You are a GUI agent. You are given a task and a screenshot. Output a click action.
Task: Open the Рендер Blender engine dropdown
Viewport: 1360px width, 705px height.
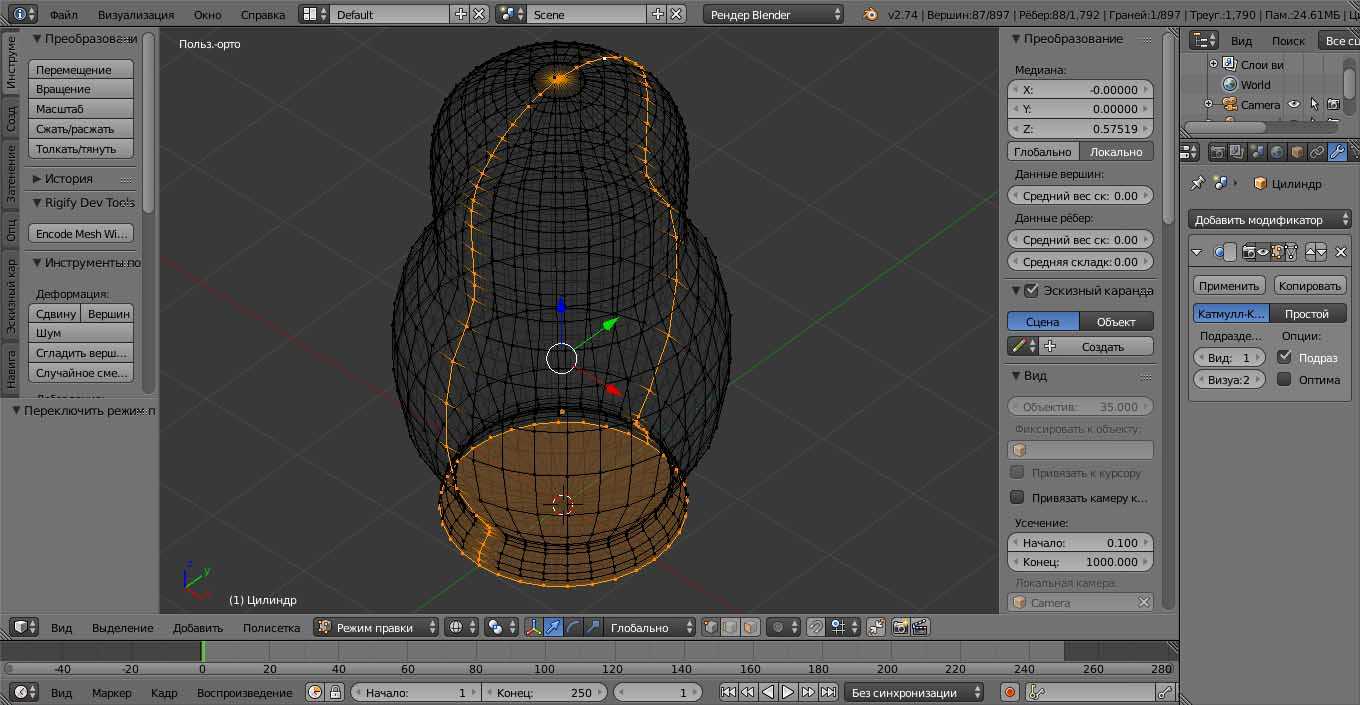773,14
